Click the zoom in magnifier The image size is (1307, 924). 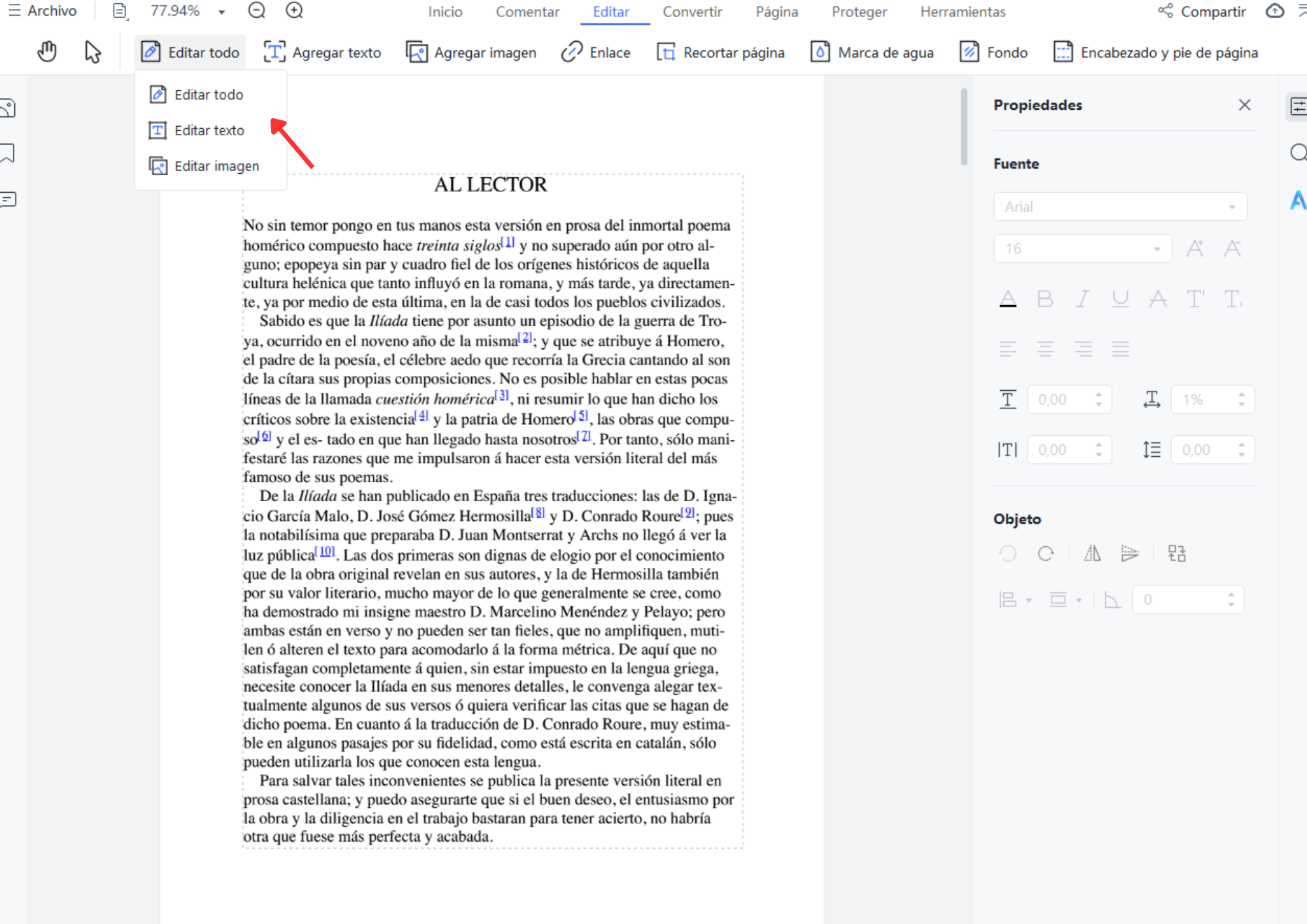click(295, 10)
